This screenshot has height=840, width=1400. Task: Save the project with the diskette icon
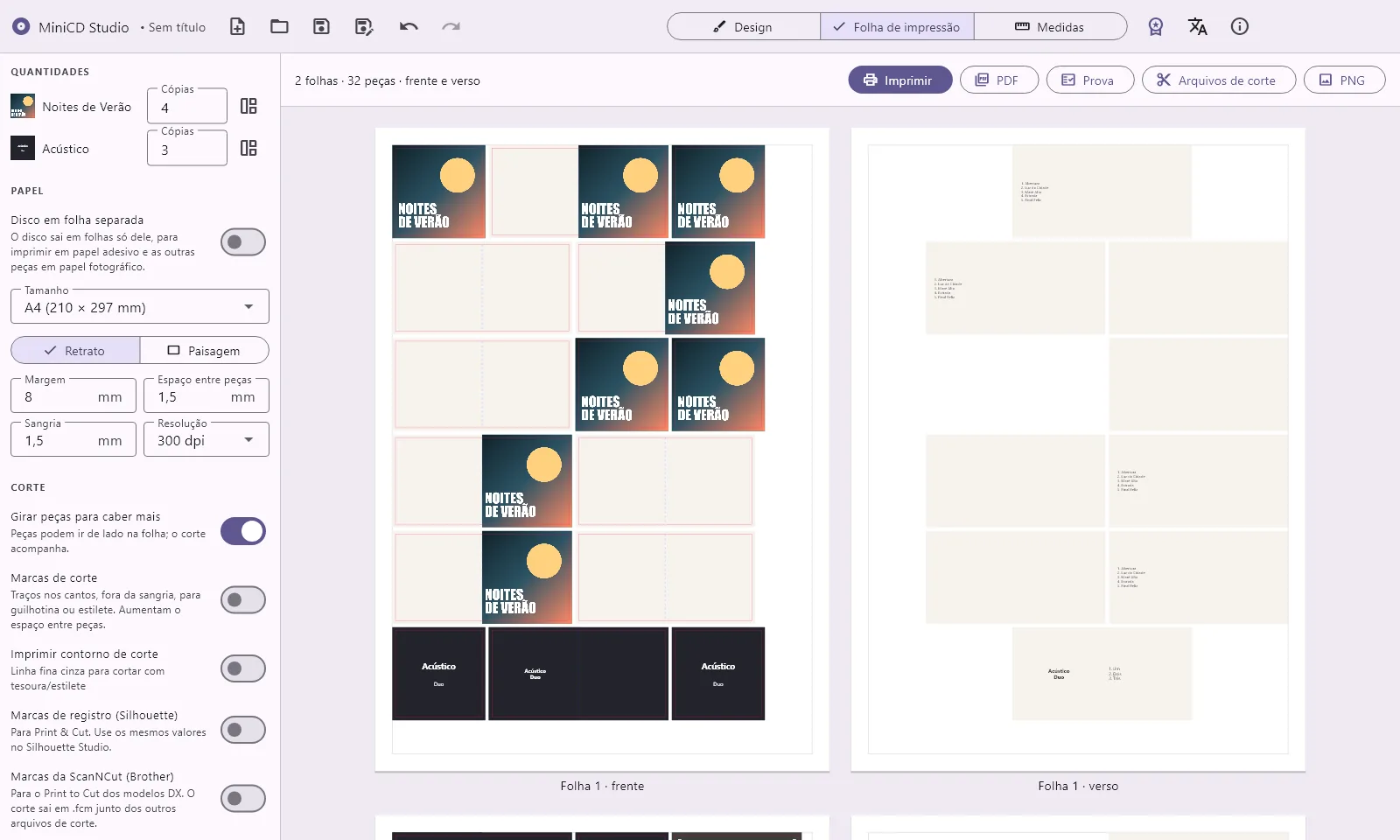pyautogui.click(x=321, y=26)
